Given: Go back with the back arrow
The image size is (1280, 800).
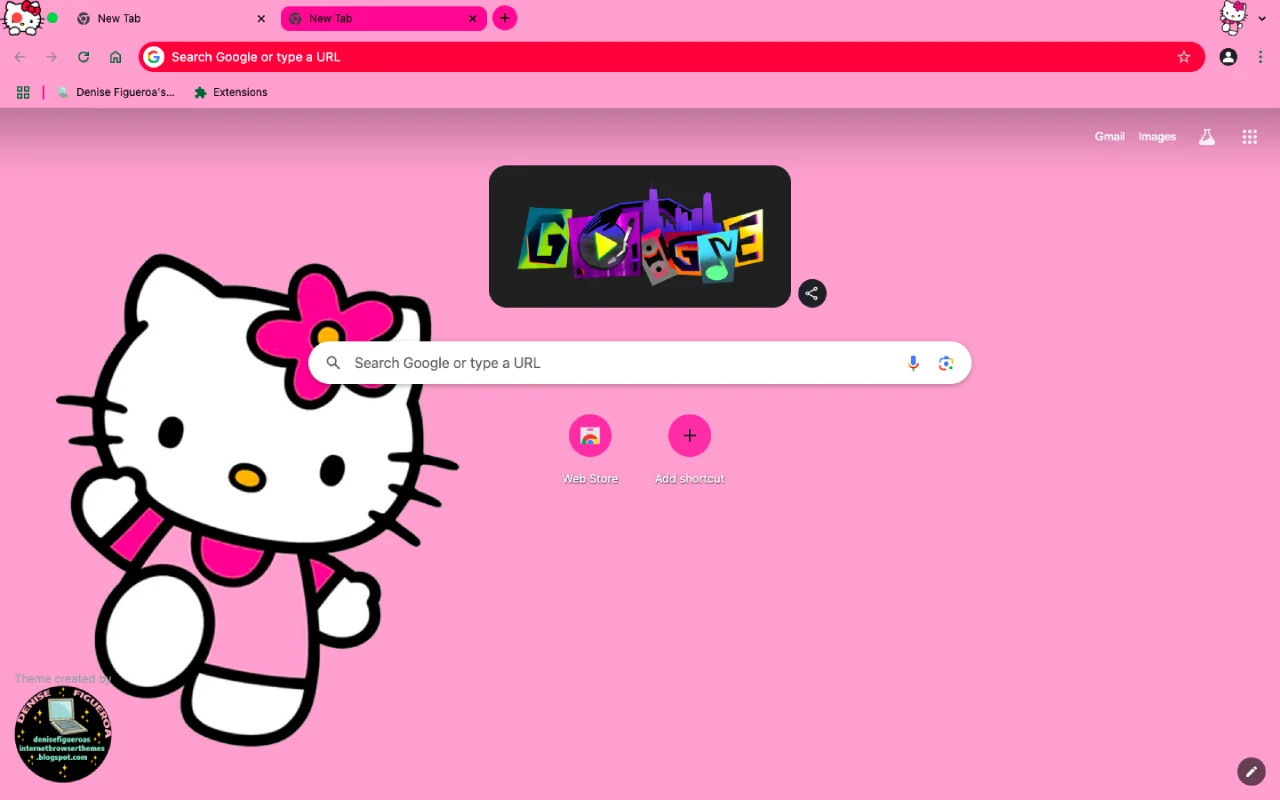Looking at the screenshot, I should (20, 57).
